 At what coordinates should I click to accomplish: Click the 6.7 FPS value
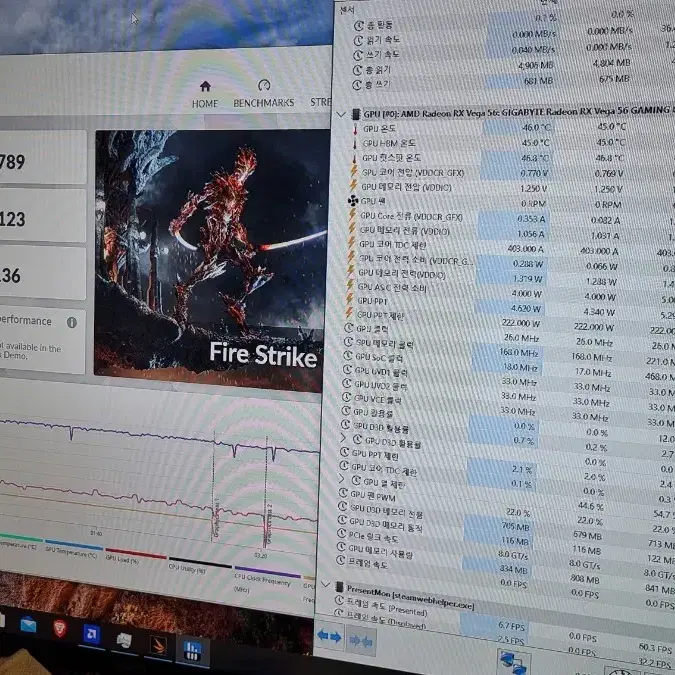coord(511,625)
